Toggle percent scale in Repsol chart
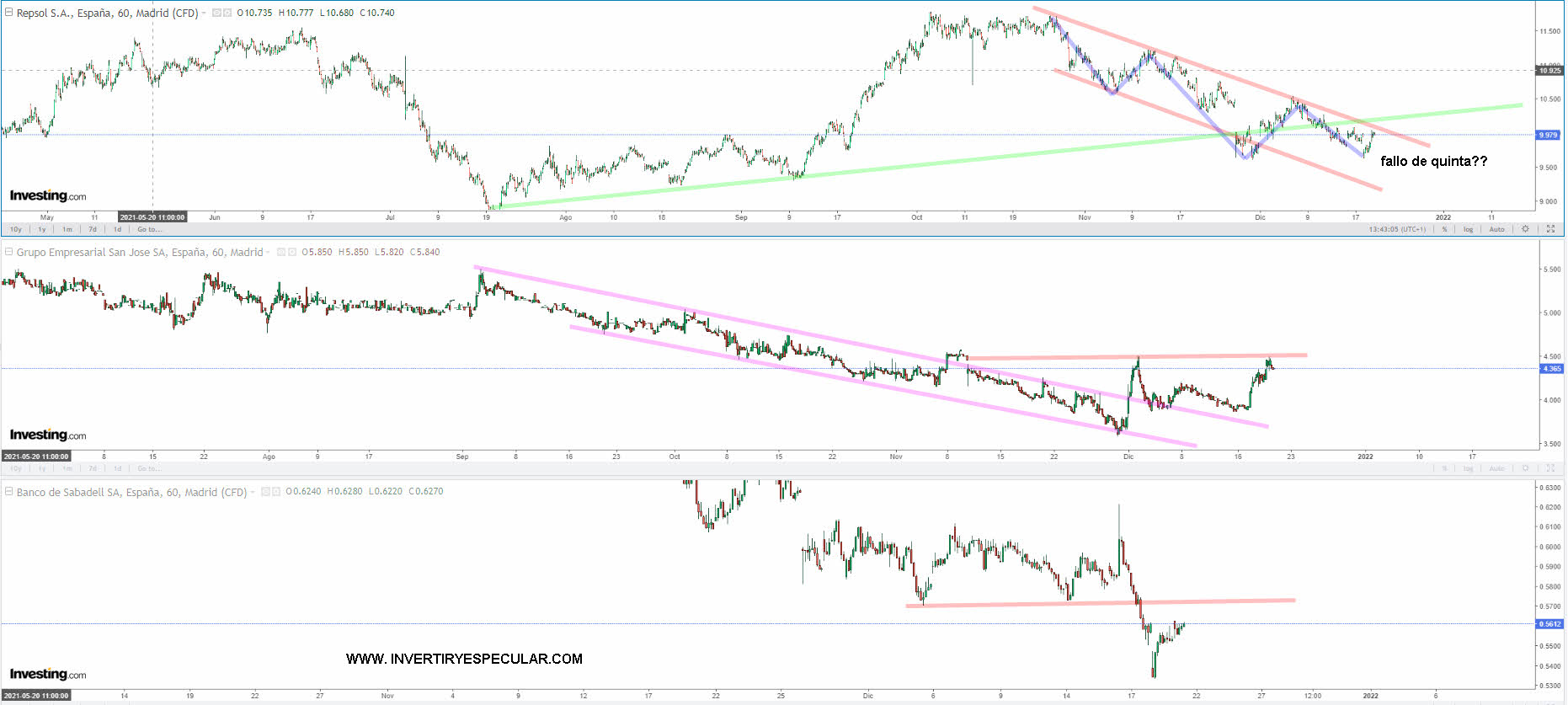The width and height of the screenshot is (1568, 705). pyautogui.click(x=1444, y=229)
